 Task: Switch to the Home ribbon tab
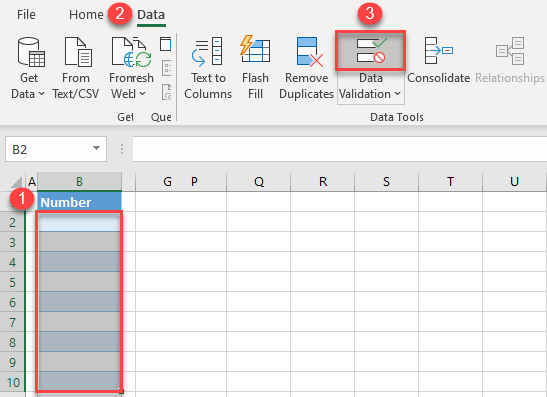coord(86,15)
